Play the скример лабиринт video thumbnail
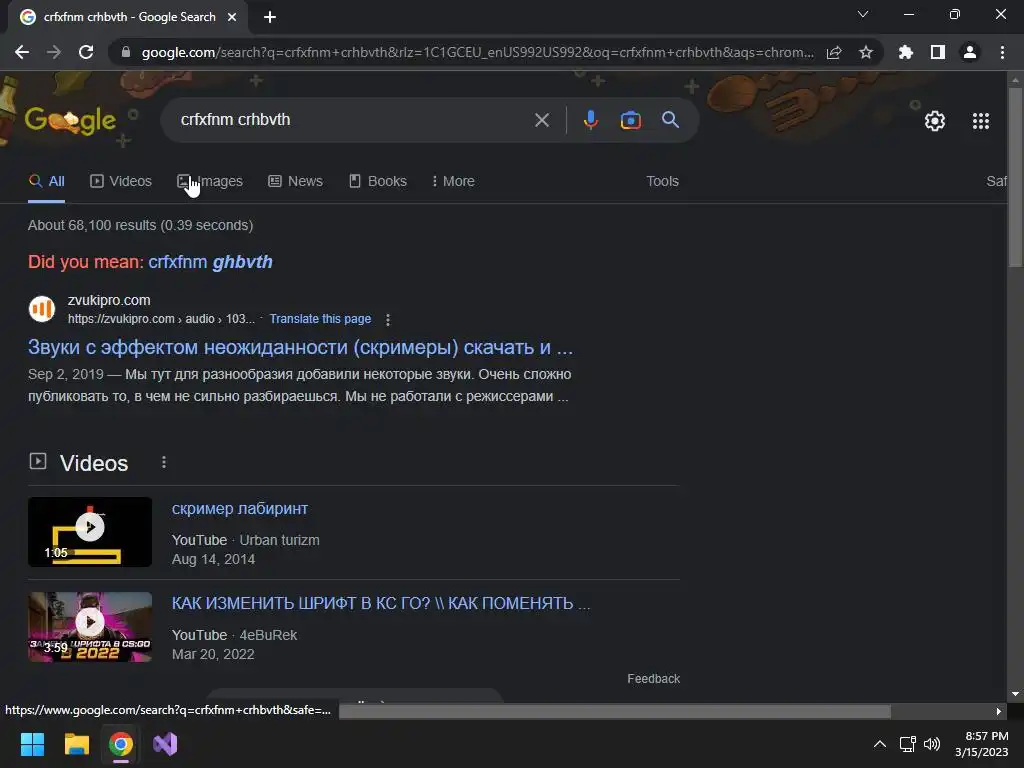1024x768 pixels. (90, 532)
